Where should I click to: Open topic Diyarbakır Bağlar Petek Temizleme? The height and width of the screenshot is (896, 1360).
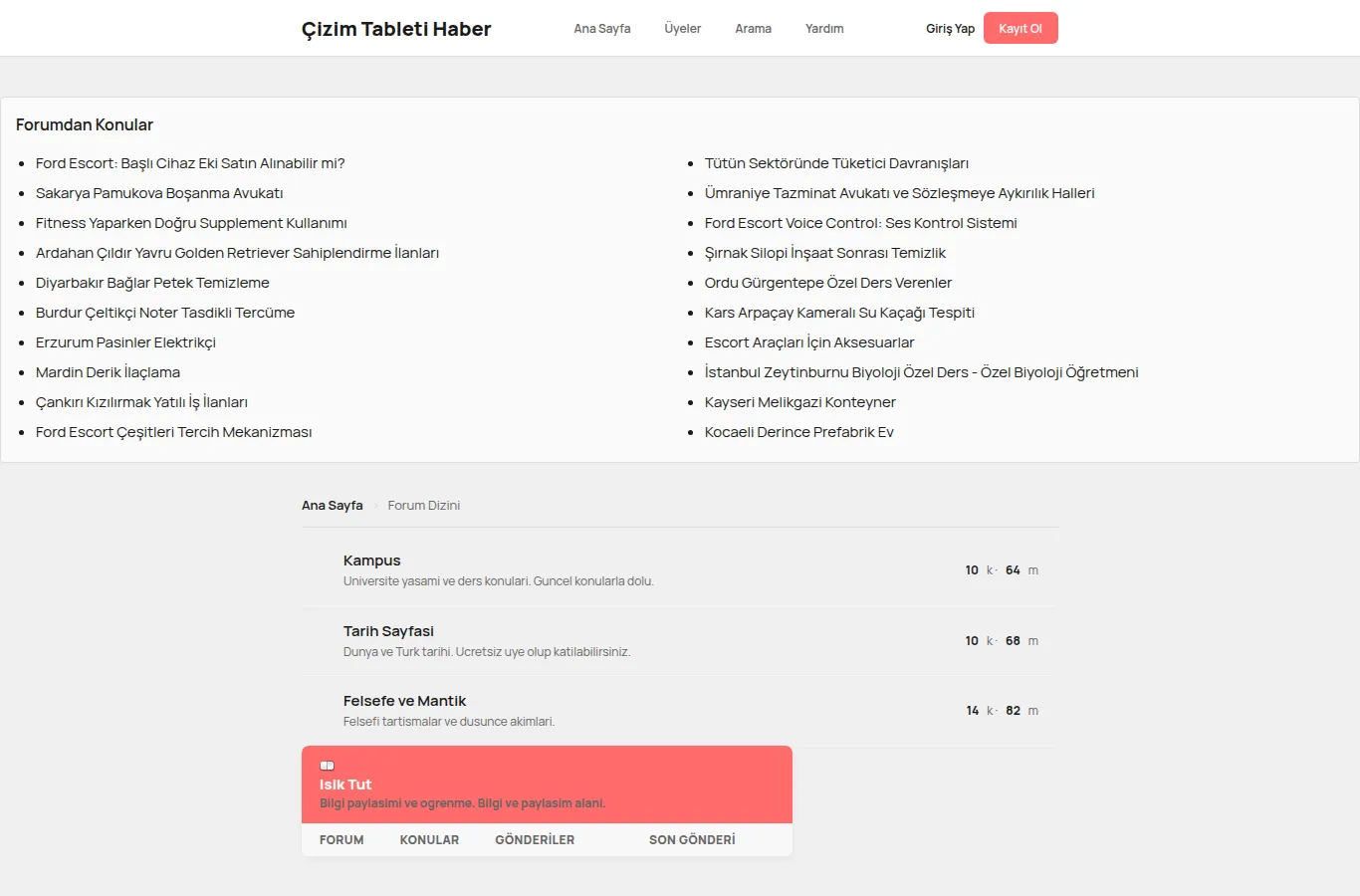point(152,283)
